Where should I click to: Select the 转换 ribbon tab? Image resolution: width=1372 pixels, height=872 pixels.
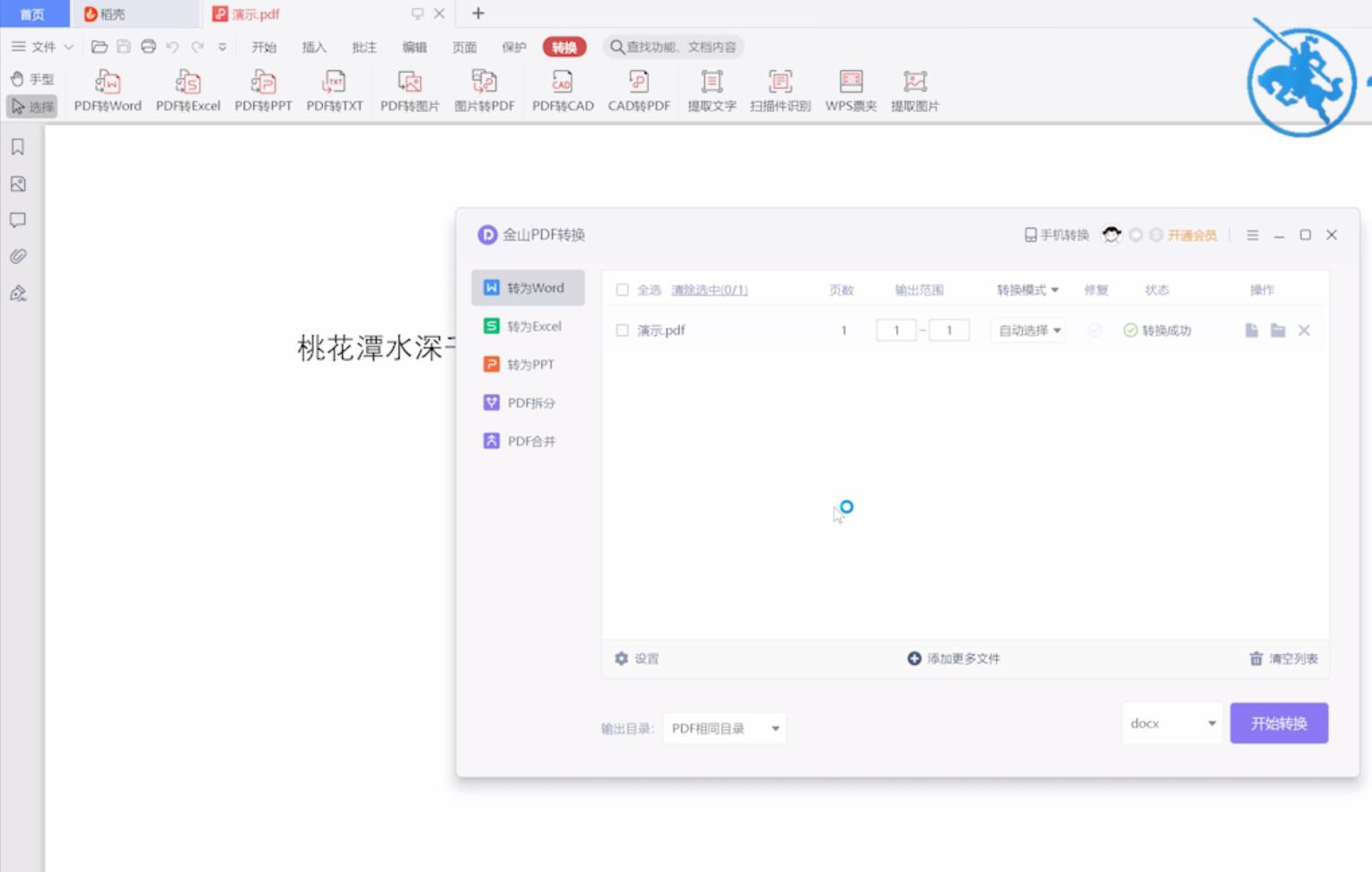tap(564, 47)
